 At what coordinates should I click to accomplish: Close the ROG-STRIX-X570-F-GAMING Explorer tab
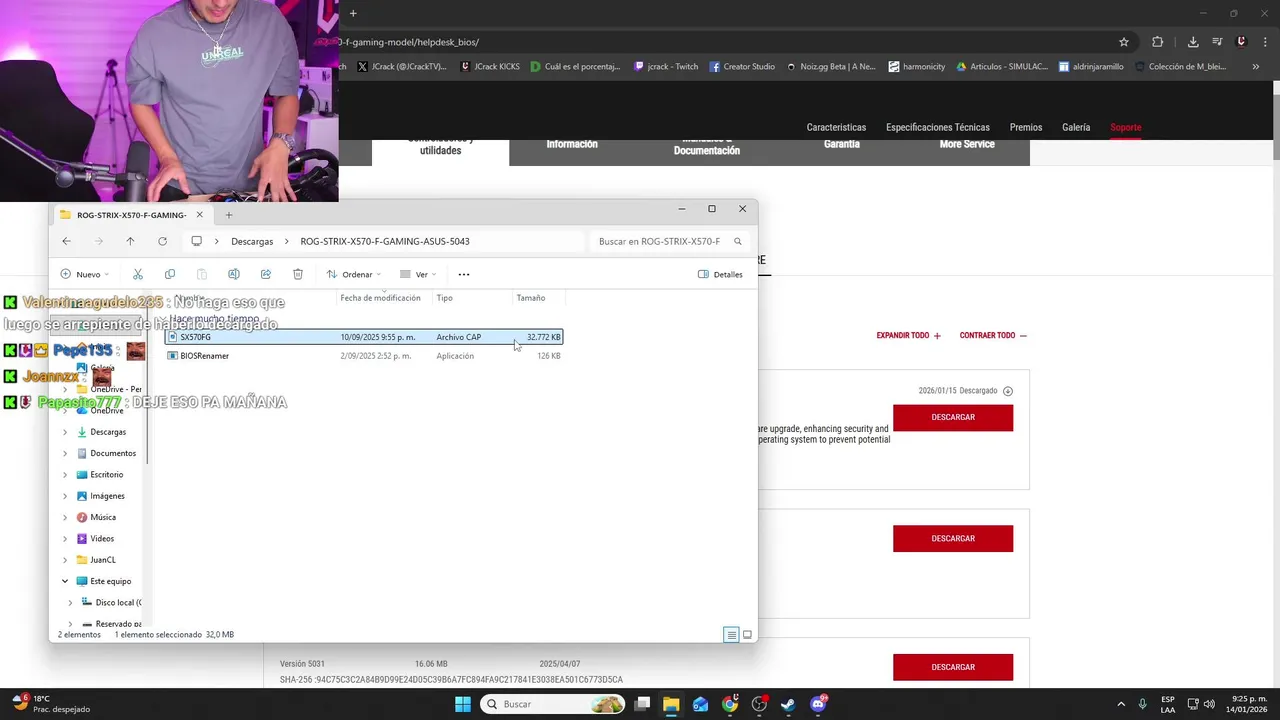pos(199,215)
